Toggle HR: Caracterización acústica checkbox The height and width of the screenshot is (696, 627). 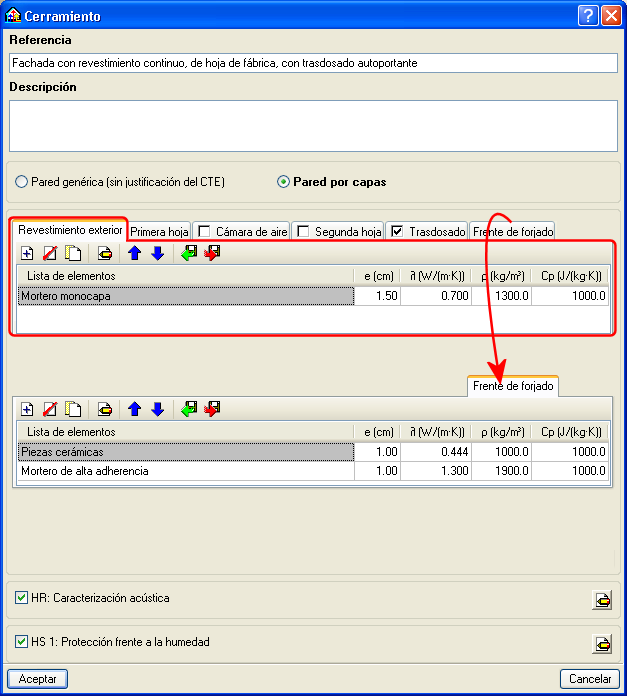(x=21, y=598)
